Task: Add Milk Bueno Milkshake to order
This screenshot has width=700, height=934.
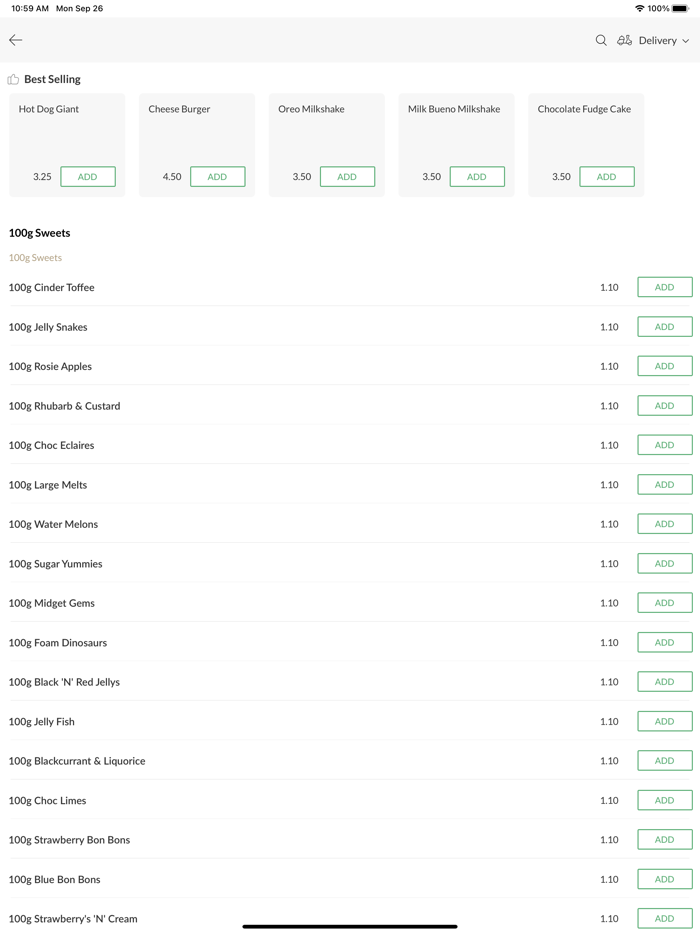Action: pos(477,177)
